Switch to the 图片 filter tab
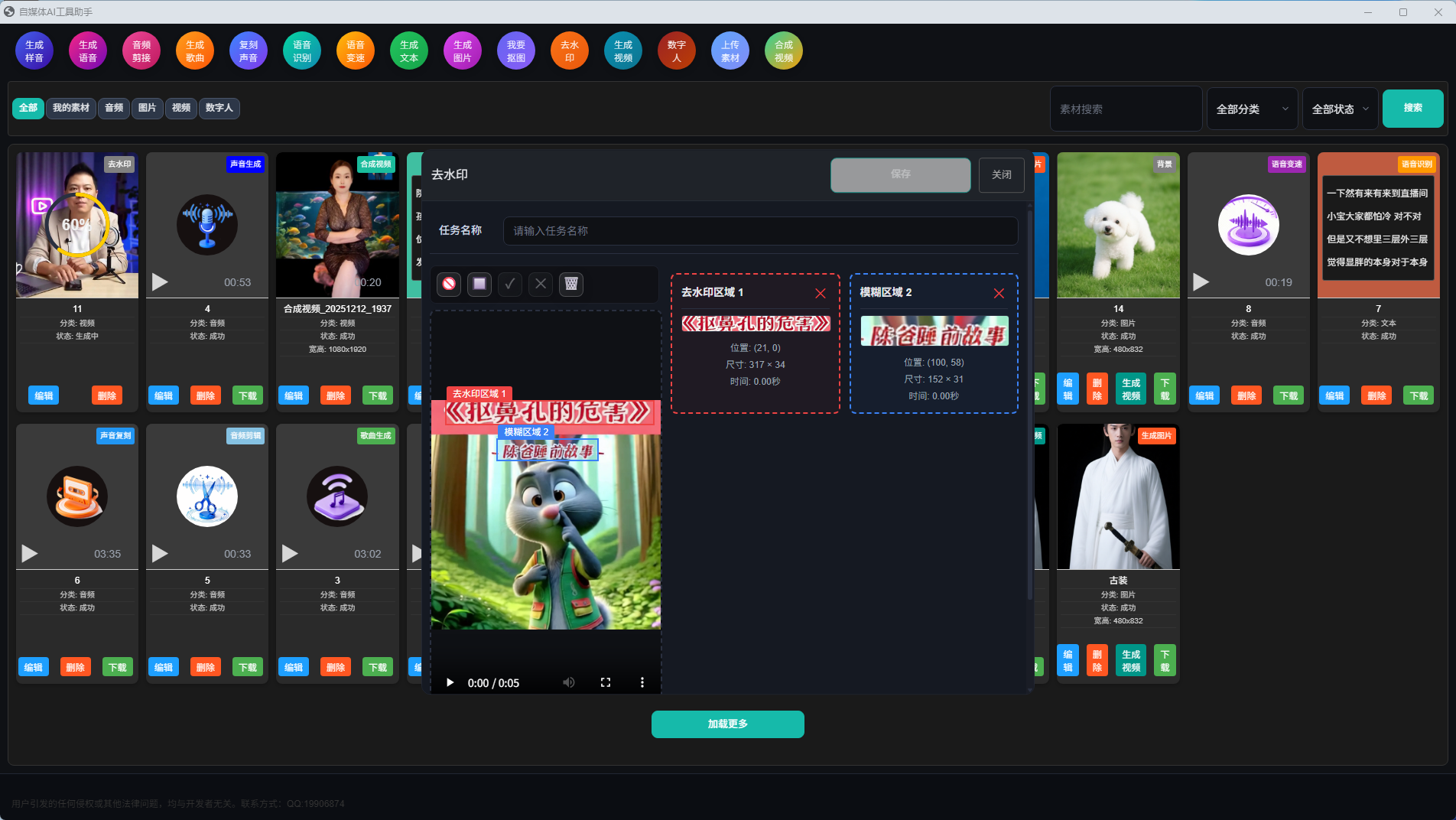1456x820 pixels. (x=148, y=108)
